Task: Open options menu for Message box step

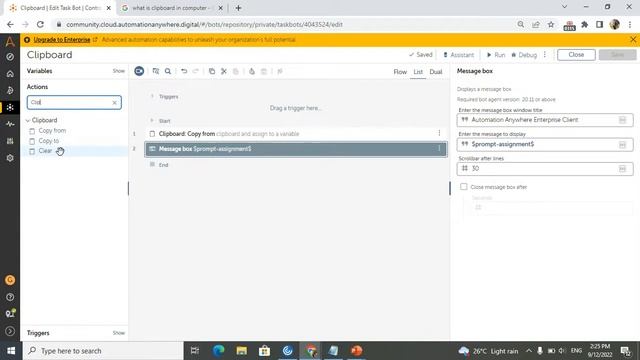Action: click(x=439, y=149)
